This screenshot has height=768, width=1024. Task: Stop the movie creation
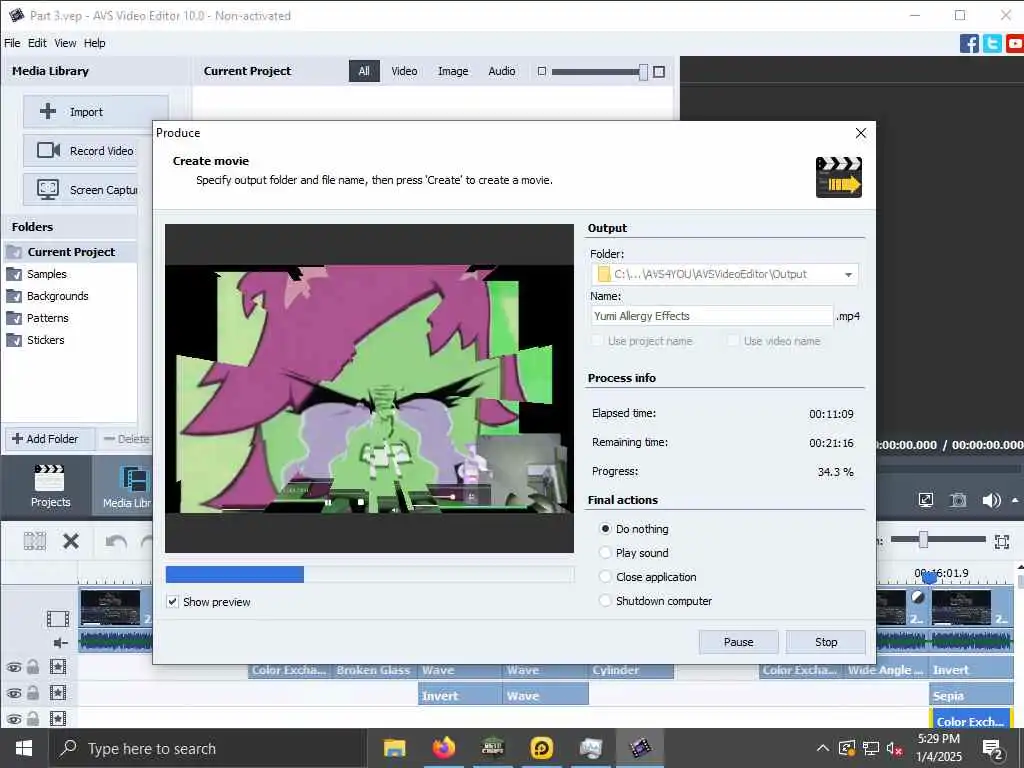[x=826, y=642]
